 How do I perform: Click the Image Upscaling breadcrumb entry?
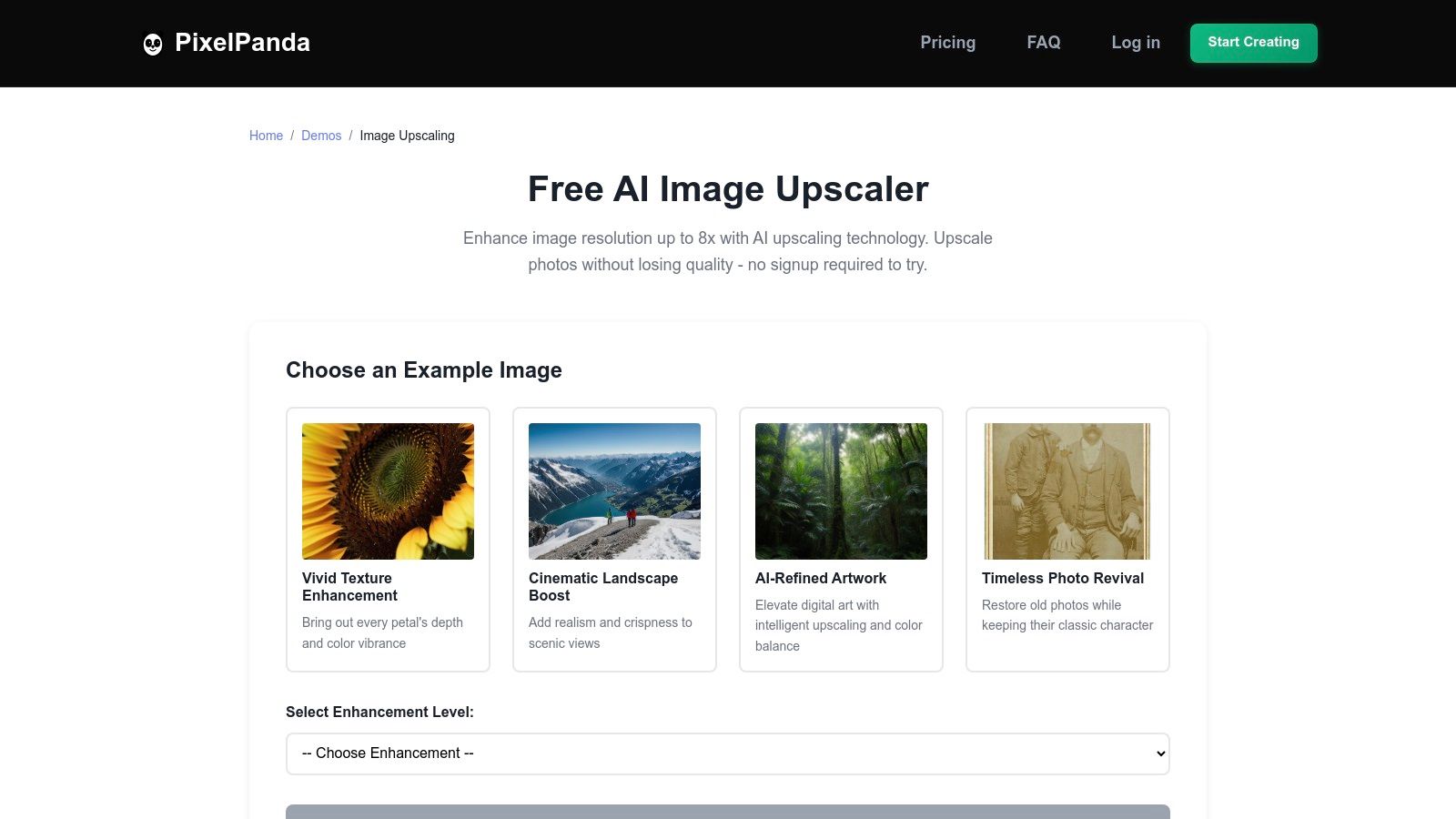coord(407,135)
